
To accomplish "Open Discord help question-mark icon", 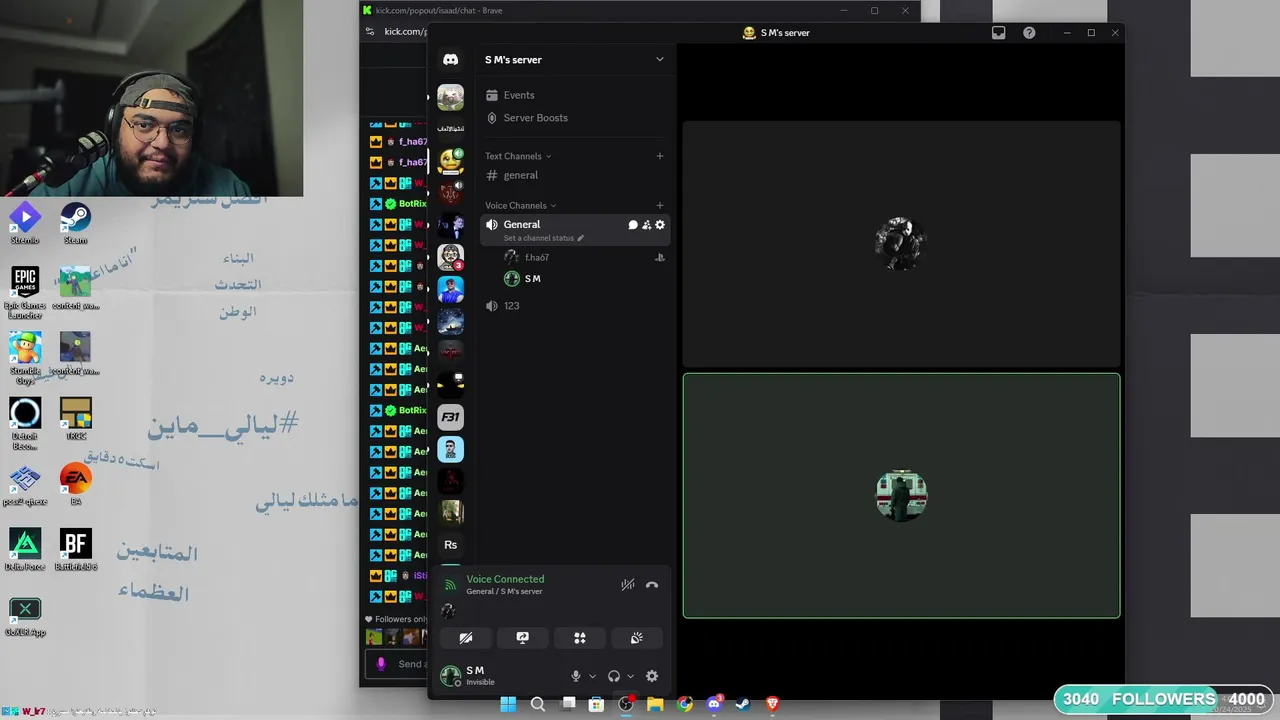I will click(1029, 33).
